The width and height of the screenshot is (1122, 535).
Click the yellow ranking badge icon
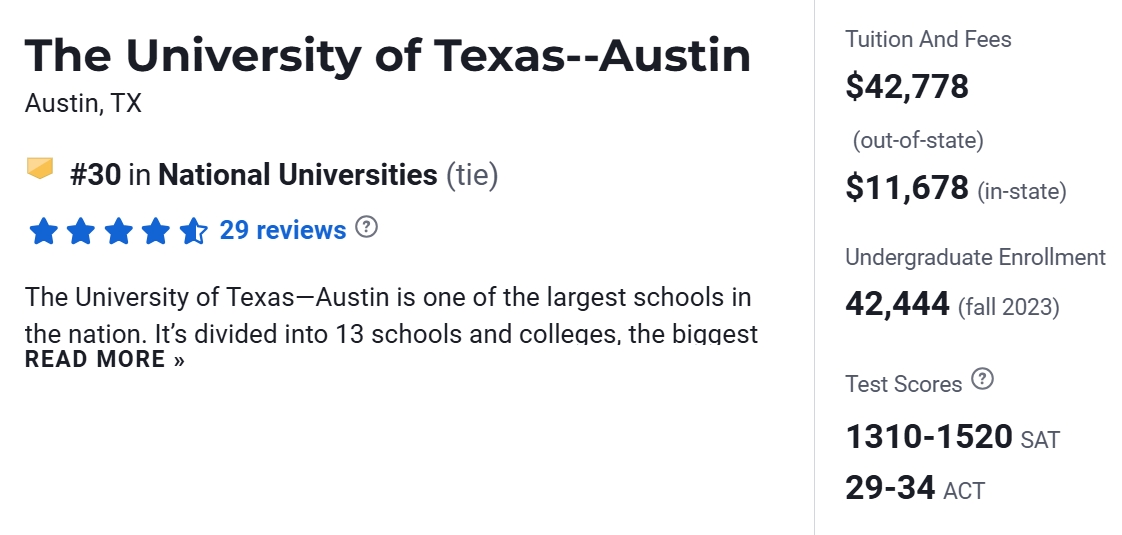(40, 169)
